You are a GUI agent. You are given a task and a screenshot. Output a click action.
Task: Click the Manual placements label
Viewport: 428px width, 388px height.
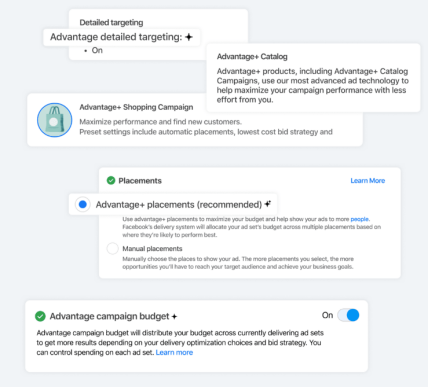pyautogui.click(x=152, y=249)
